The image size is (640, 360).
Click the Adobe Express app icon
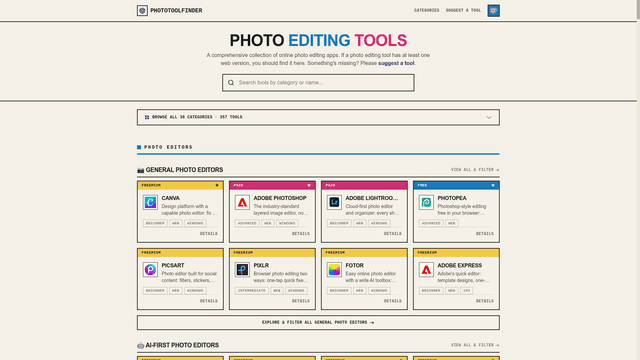click(x=426, y=270)
